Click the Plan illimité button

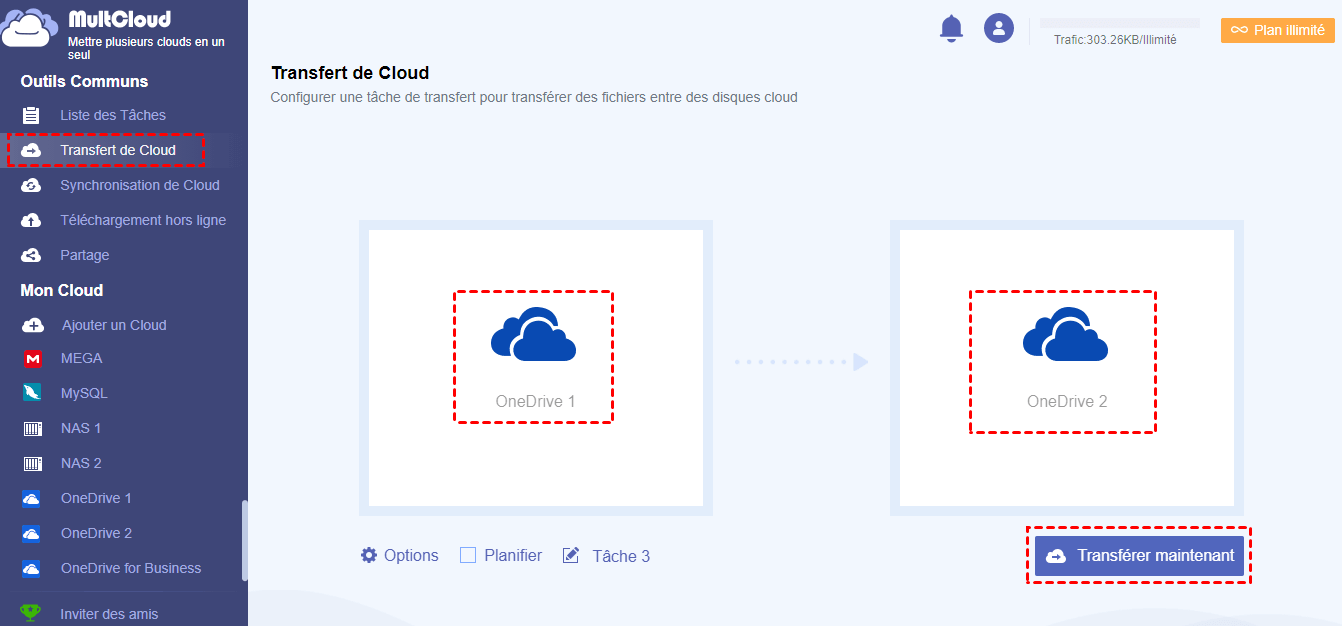pos(1277,30)
